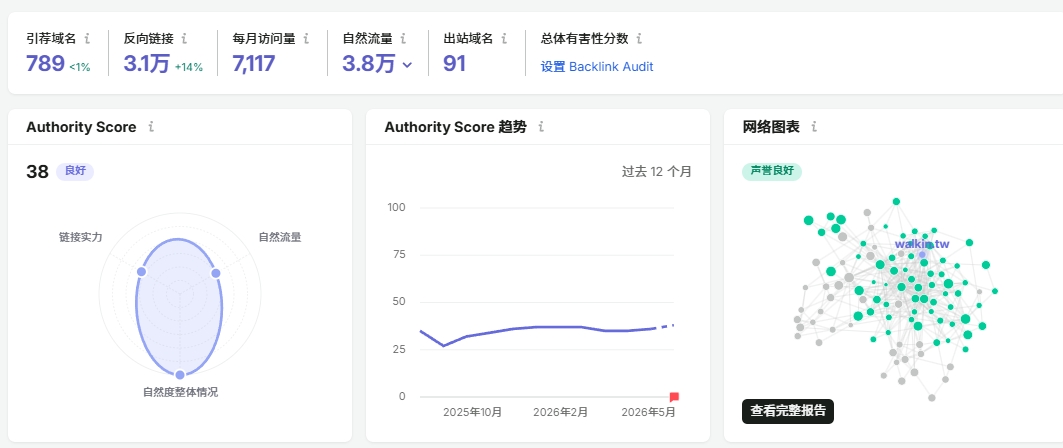Open info icon beside 网络图表

tap(814, 127)
